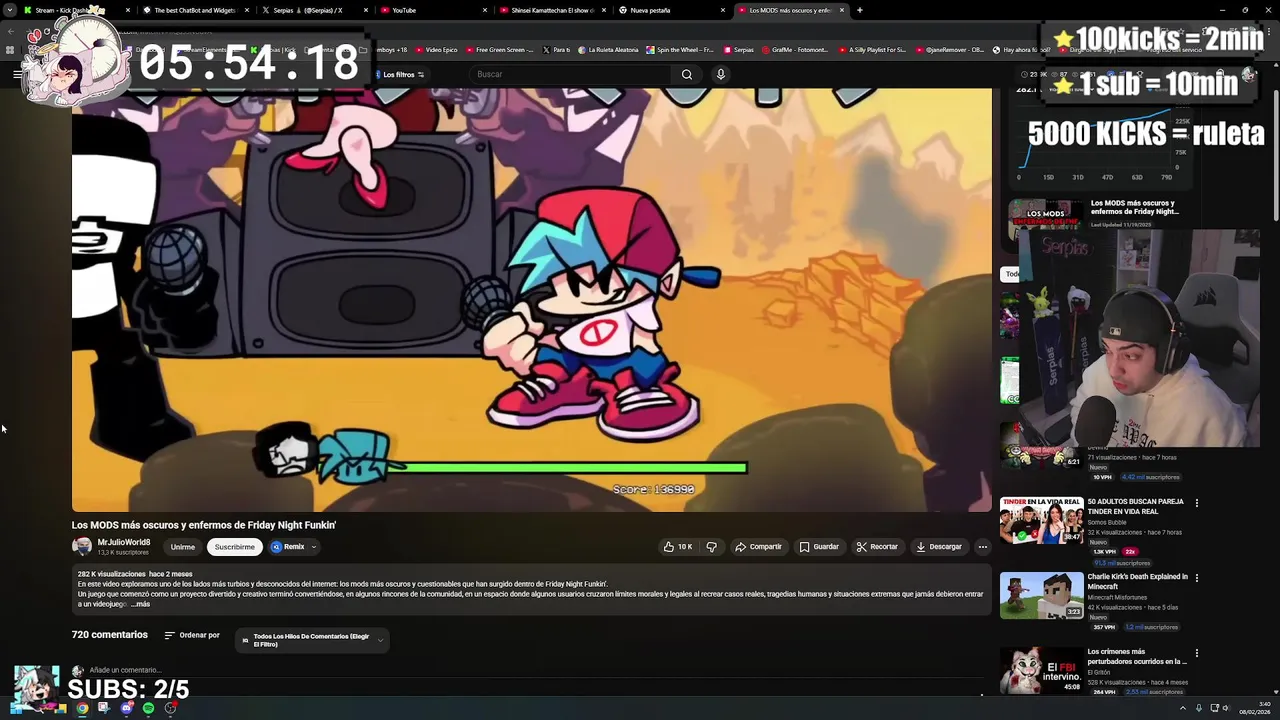
Task: Open the taskbar clock and date
Action: coord(1254,708)
